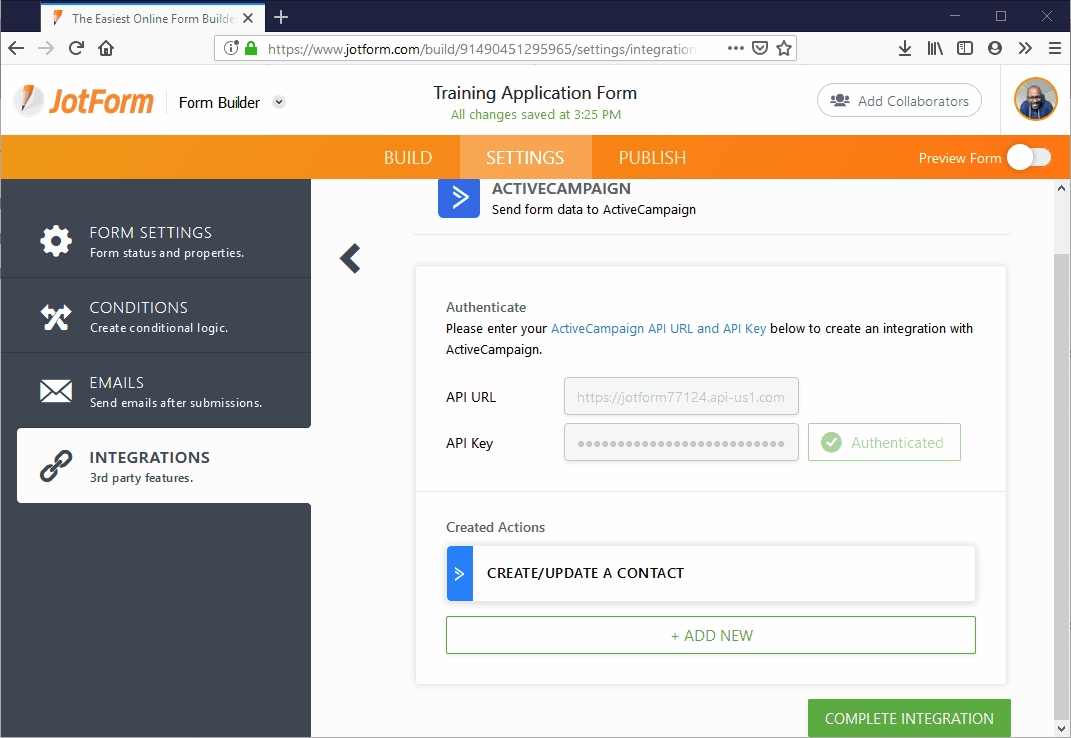This screenshot has width=1071, height=738.
Task: View the green padlock security details
Action: (251, 49)
